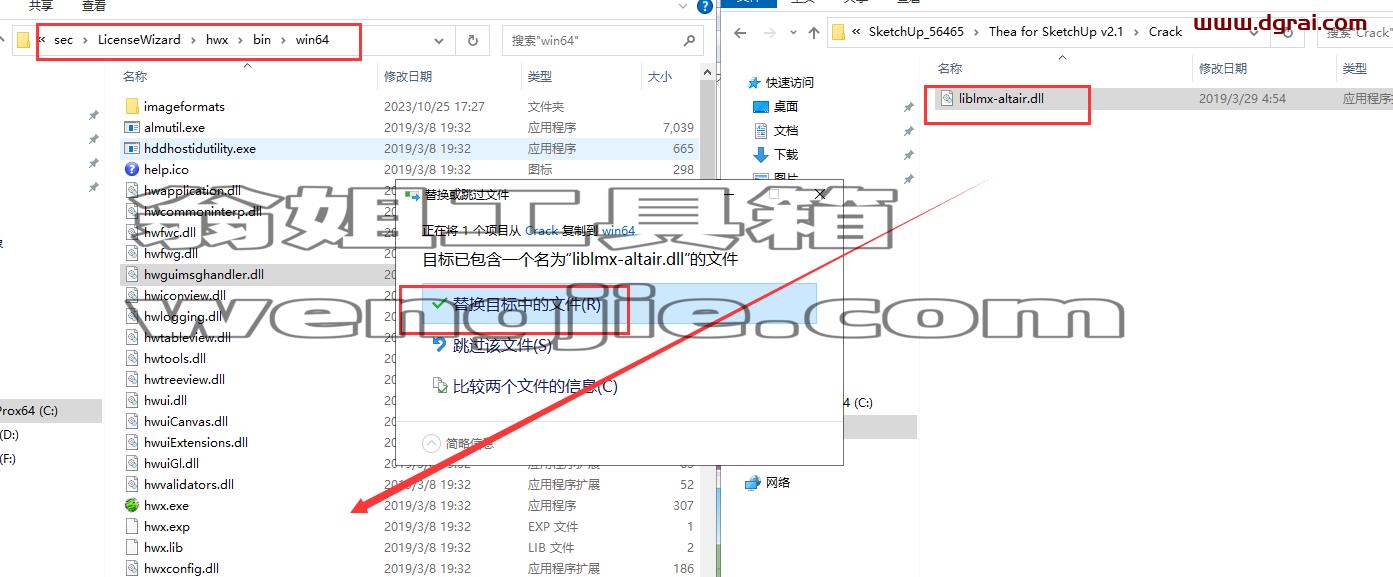Image resolution: width=1393 pixels, height=577 pixels.
Task: Sort right window by 修改日期 column
Action: [1223, 68]
